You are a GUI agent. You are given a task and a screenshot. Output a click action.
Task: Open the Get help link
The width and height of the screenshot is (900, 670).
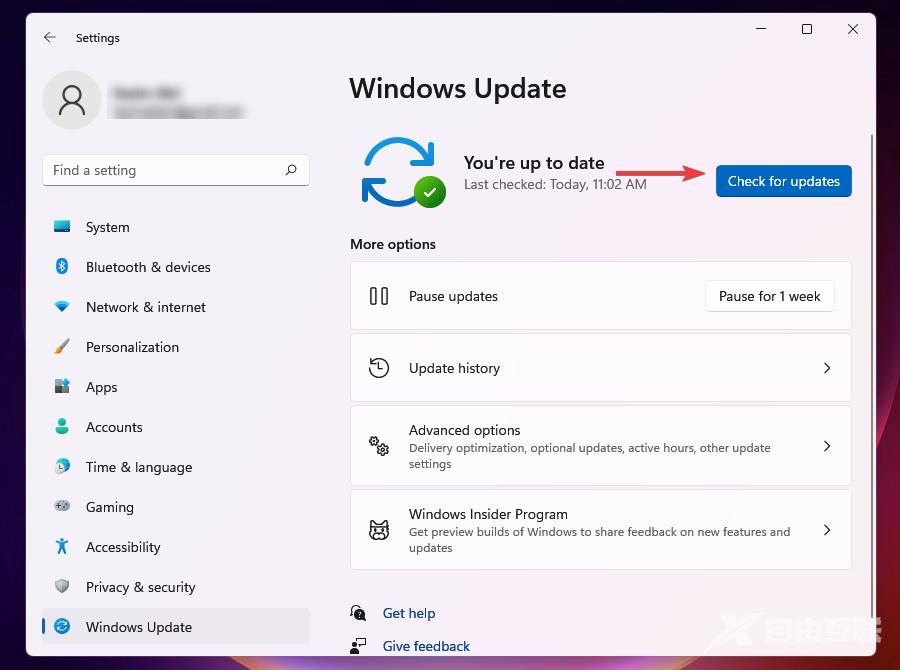tap(409, 613)
